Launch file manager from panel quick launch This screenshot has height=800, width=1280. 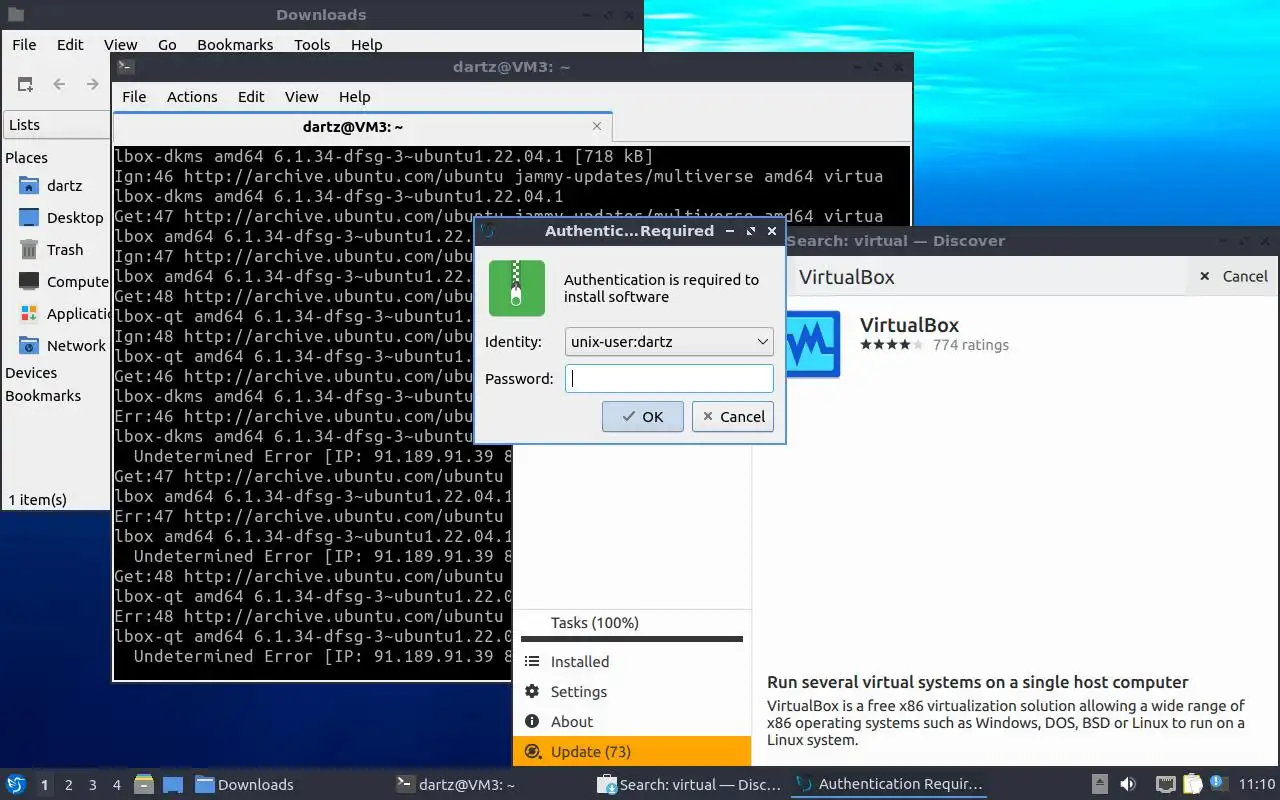[143, 784]
